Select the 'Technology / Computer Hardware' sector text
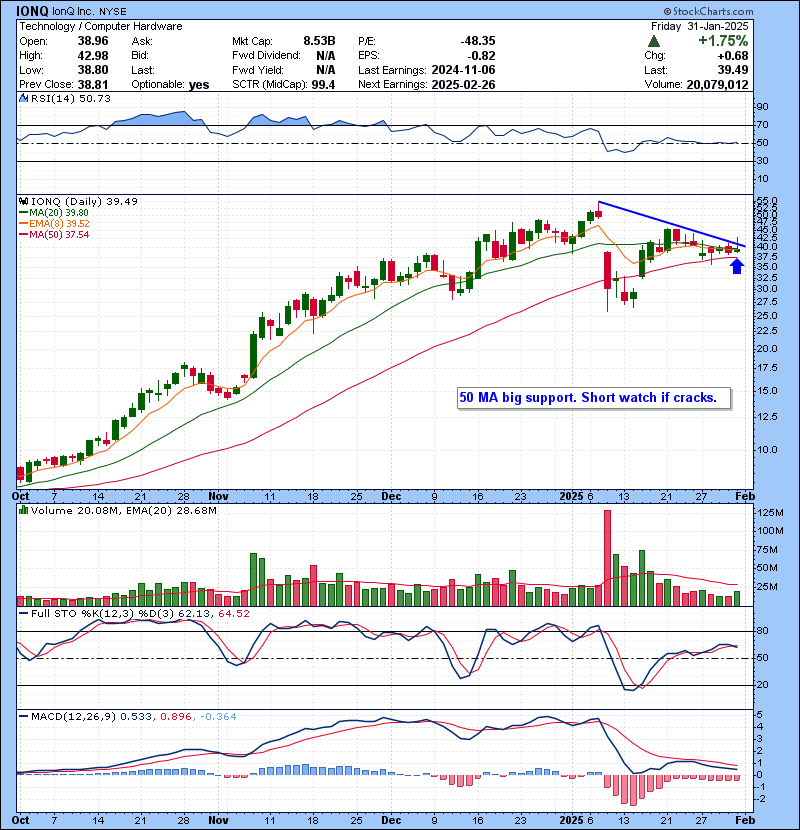 click(101, 26)
